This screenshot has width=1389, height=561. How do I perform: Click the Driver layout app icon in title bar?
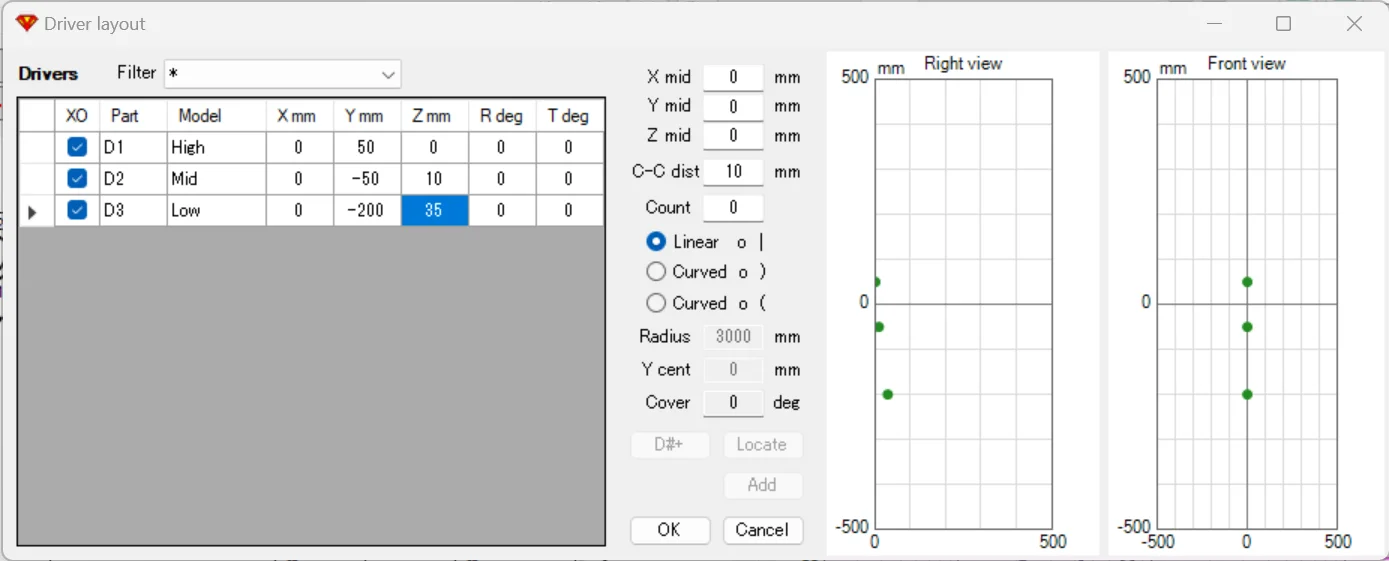pos(27,23)
